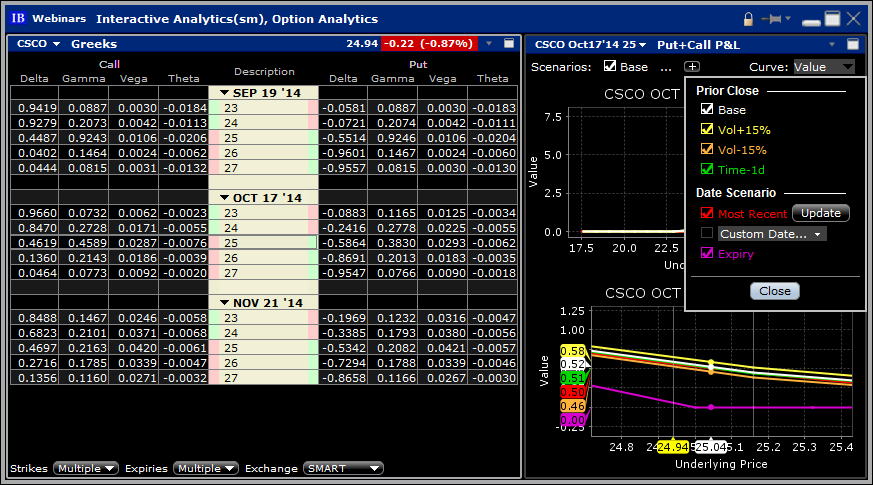873x485 pixels.
Task: Click the pin icon in title bar
Action: pos(772,19)
